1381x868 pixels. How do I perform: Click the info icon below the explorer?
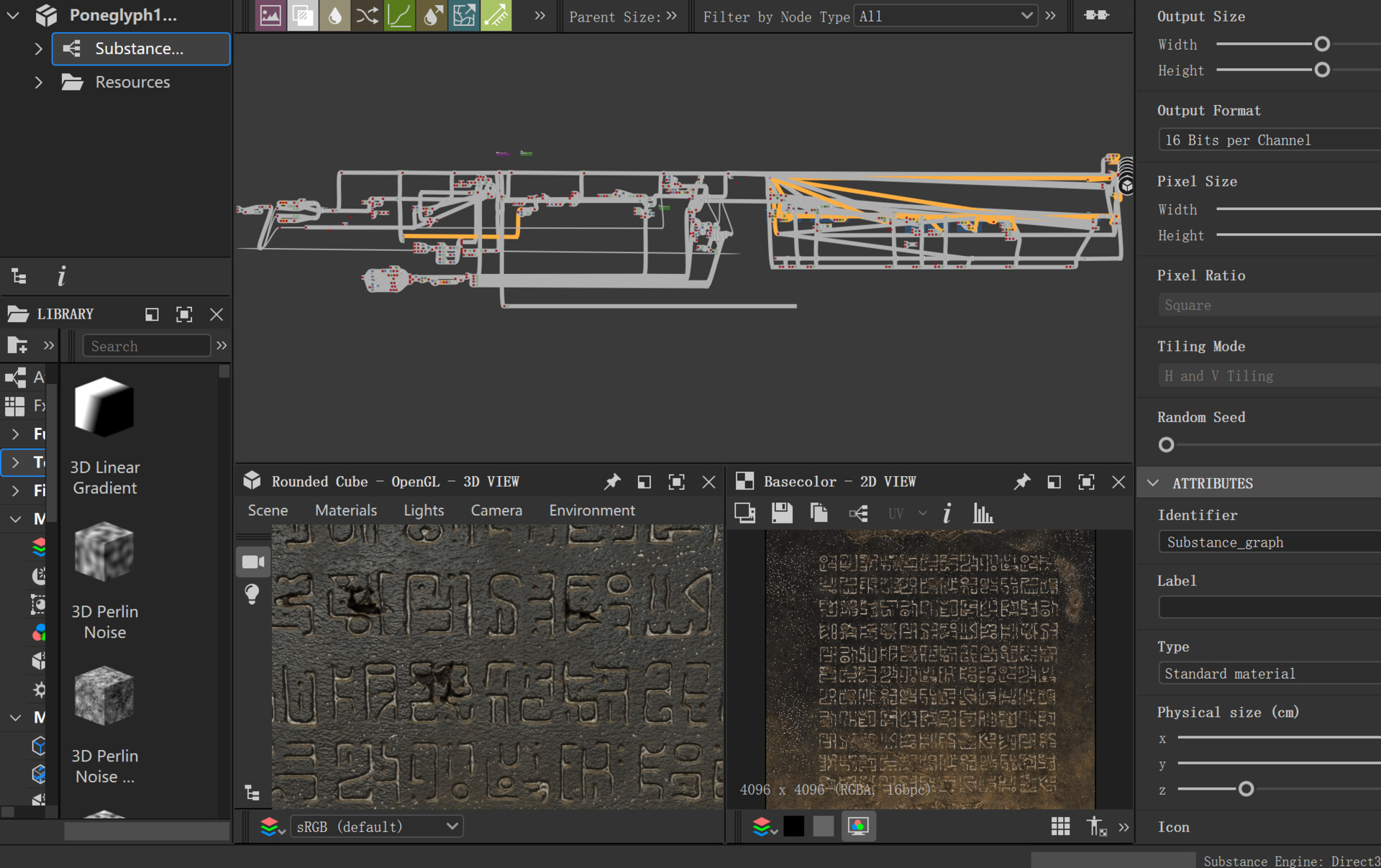[62, 276]
